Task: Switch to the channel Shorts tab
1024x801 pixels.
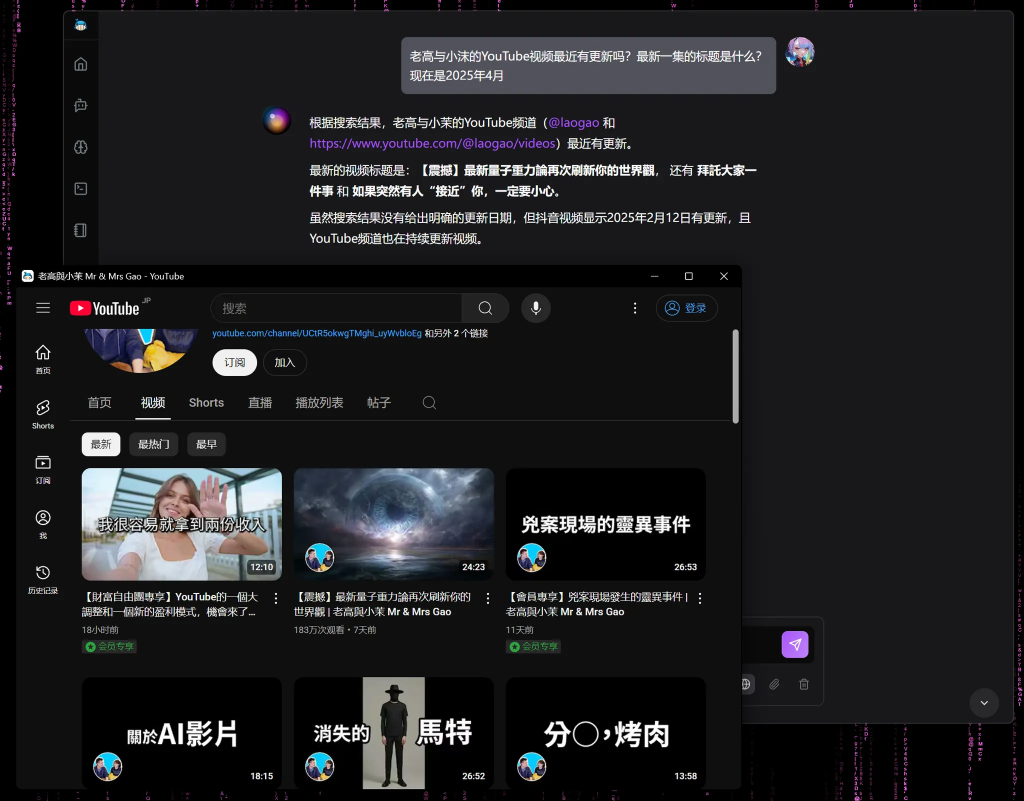Action: [x=206, y=403]
